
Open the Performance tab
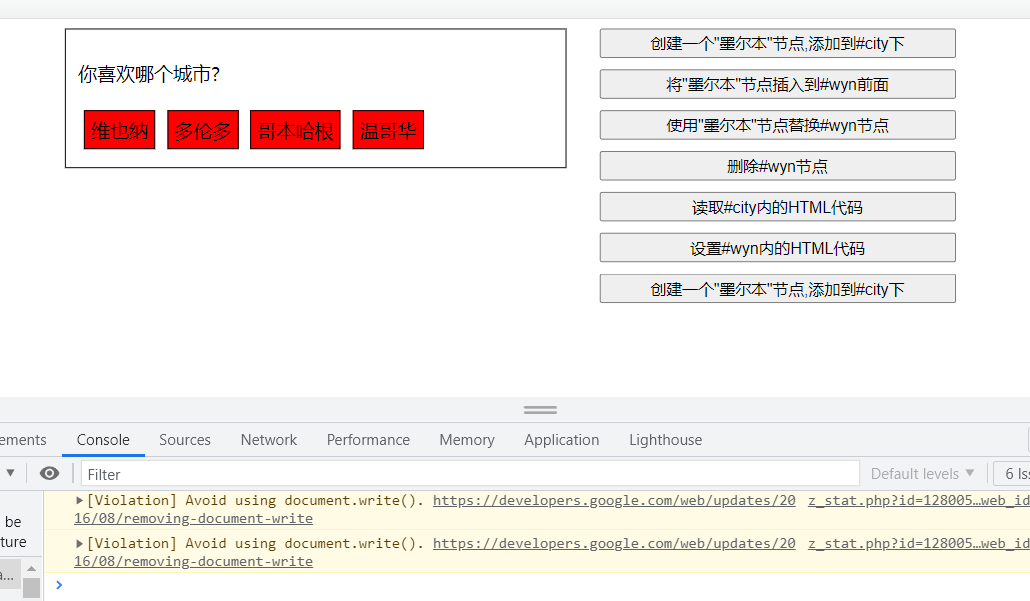[x=368, y=439]
